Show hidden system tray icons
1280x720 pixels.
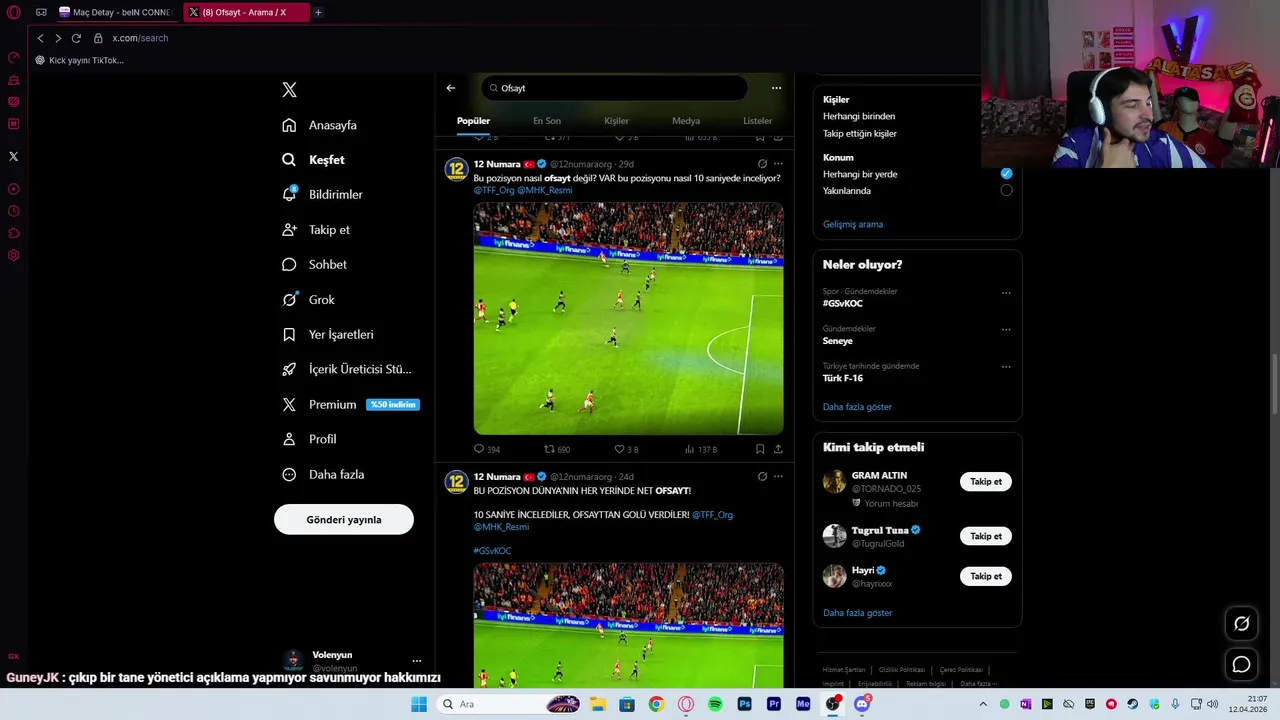coord(983,704)
